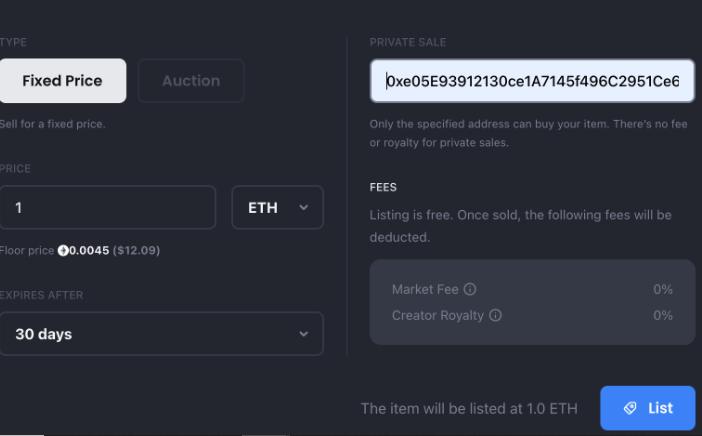Click the EXPIRES AFTER label

pos(42,295)
